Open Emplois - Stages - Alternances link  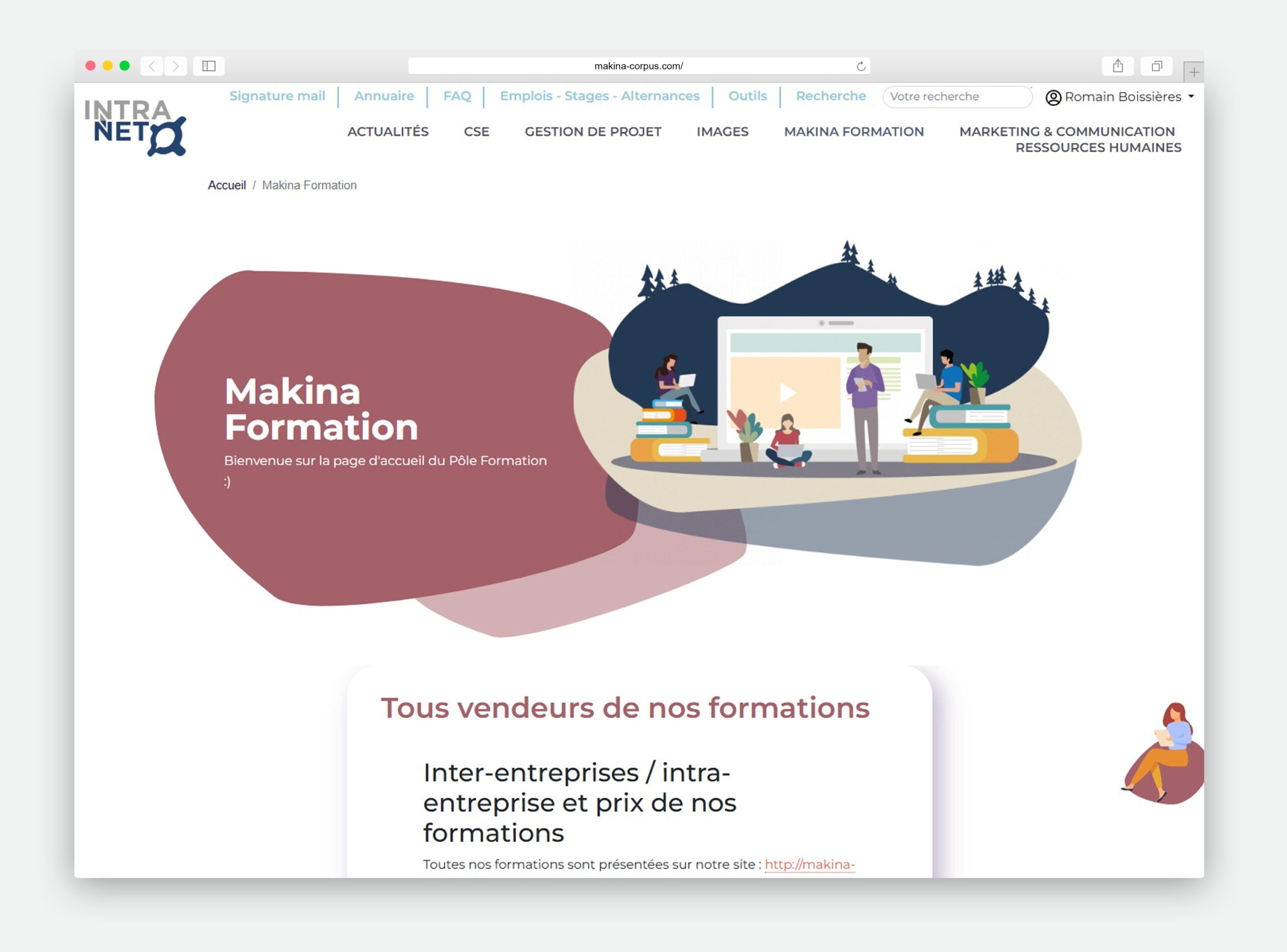599,96
